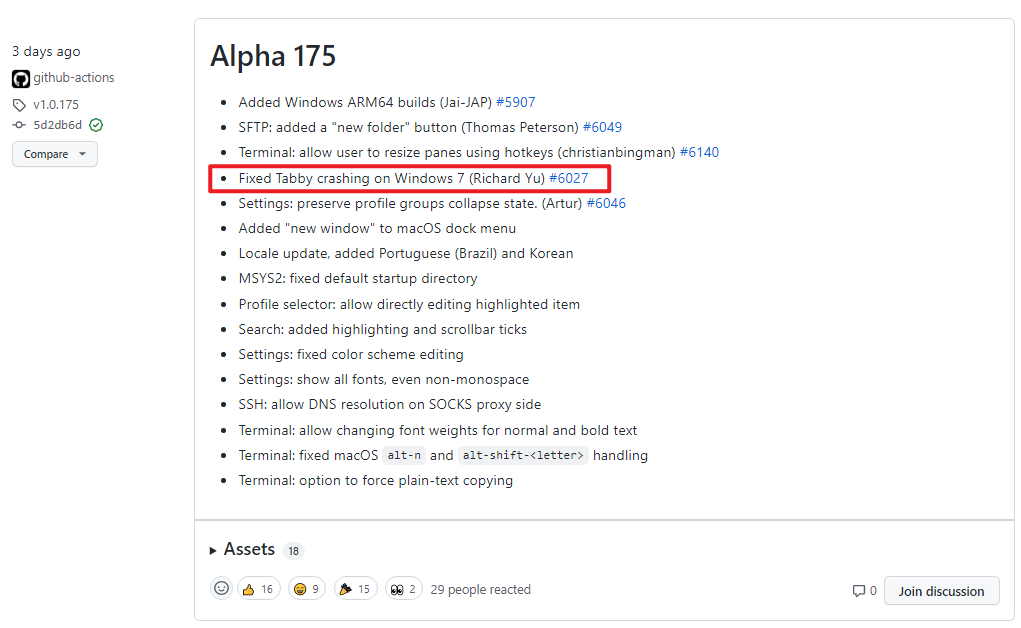
Task: Toggle the laugh emoji reaction
Action: [x=307, y=589]
